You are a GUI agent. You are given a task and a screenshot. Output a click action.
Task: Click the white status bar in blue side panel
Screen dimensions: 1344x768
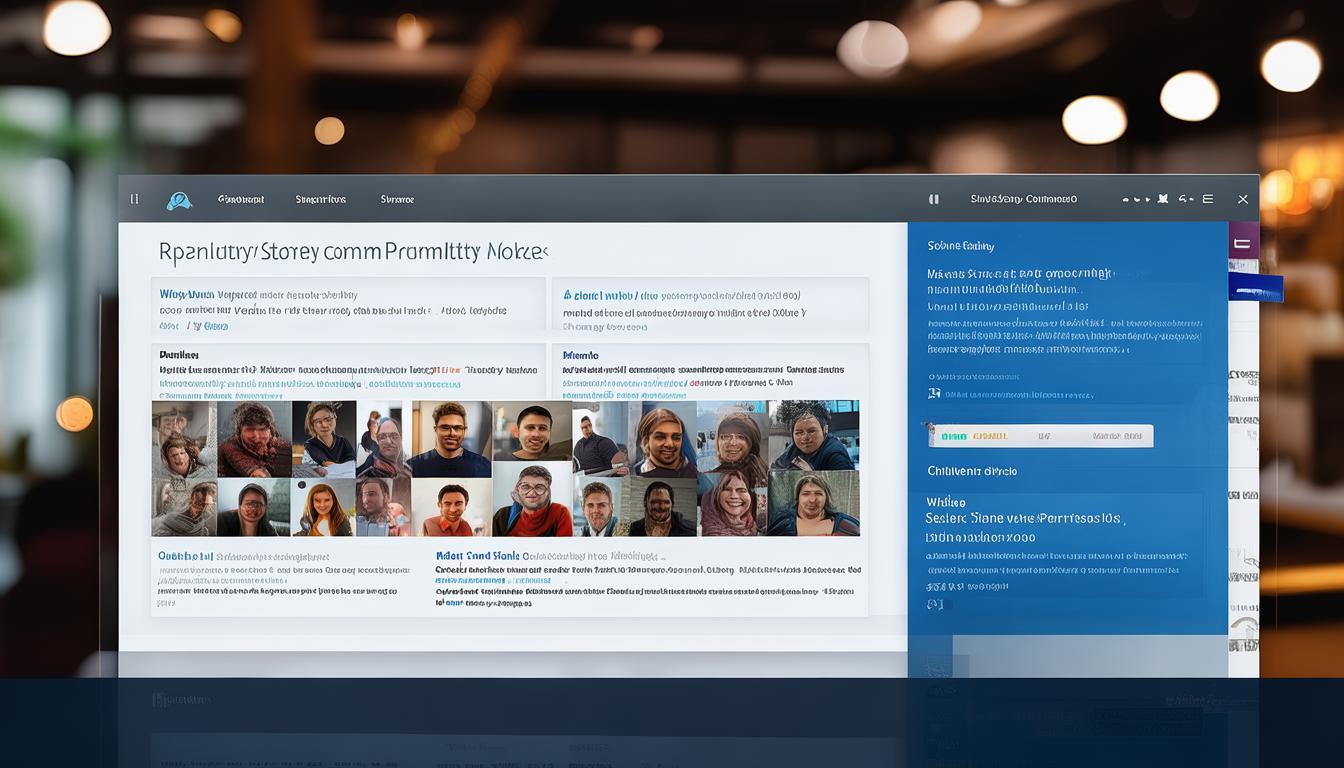1040,436
